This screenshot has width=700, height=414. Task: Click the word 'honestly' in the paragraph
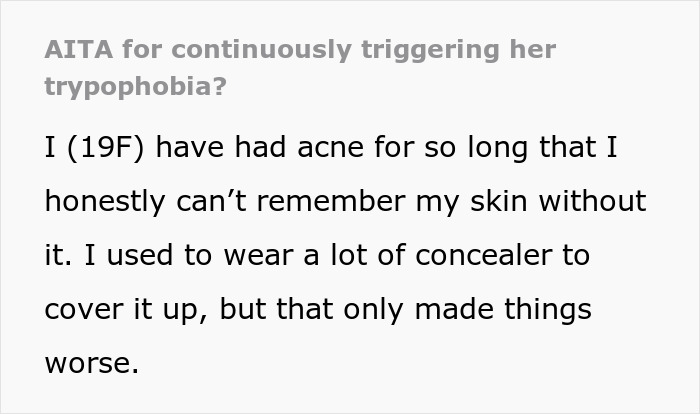coord(105,202)
